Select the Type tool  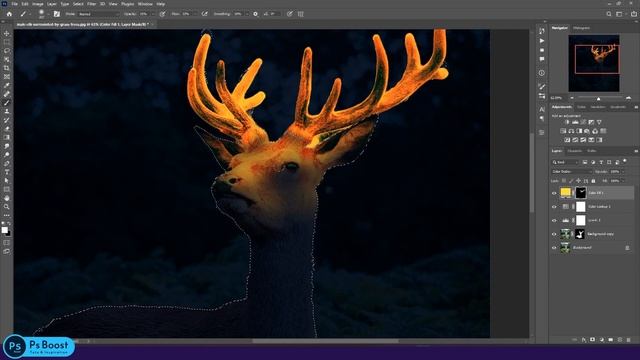click(x=7, y=172)
